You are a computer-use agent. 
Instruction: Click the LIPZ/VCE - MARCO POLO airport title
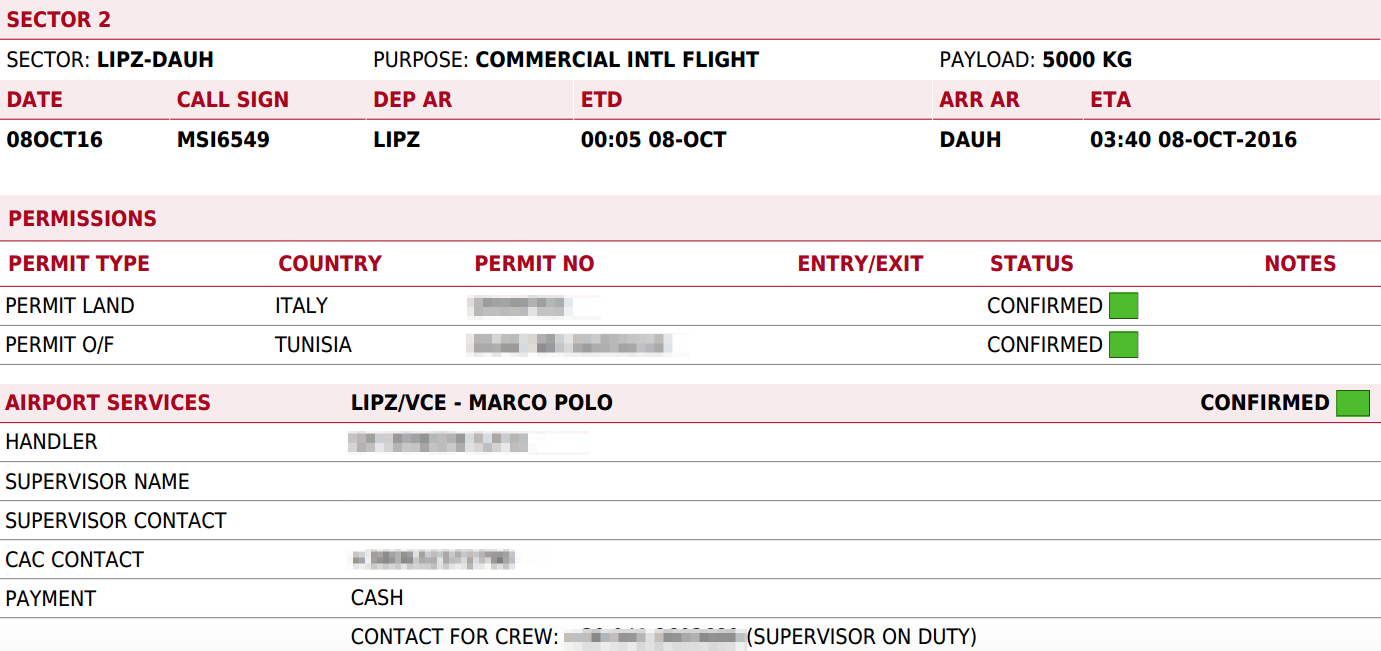click(481, 403)
